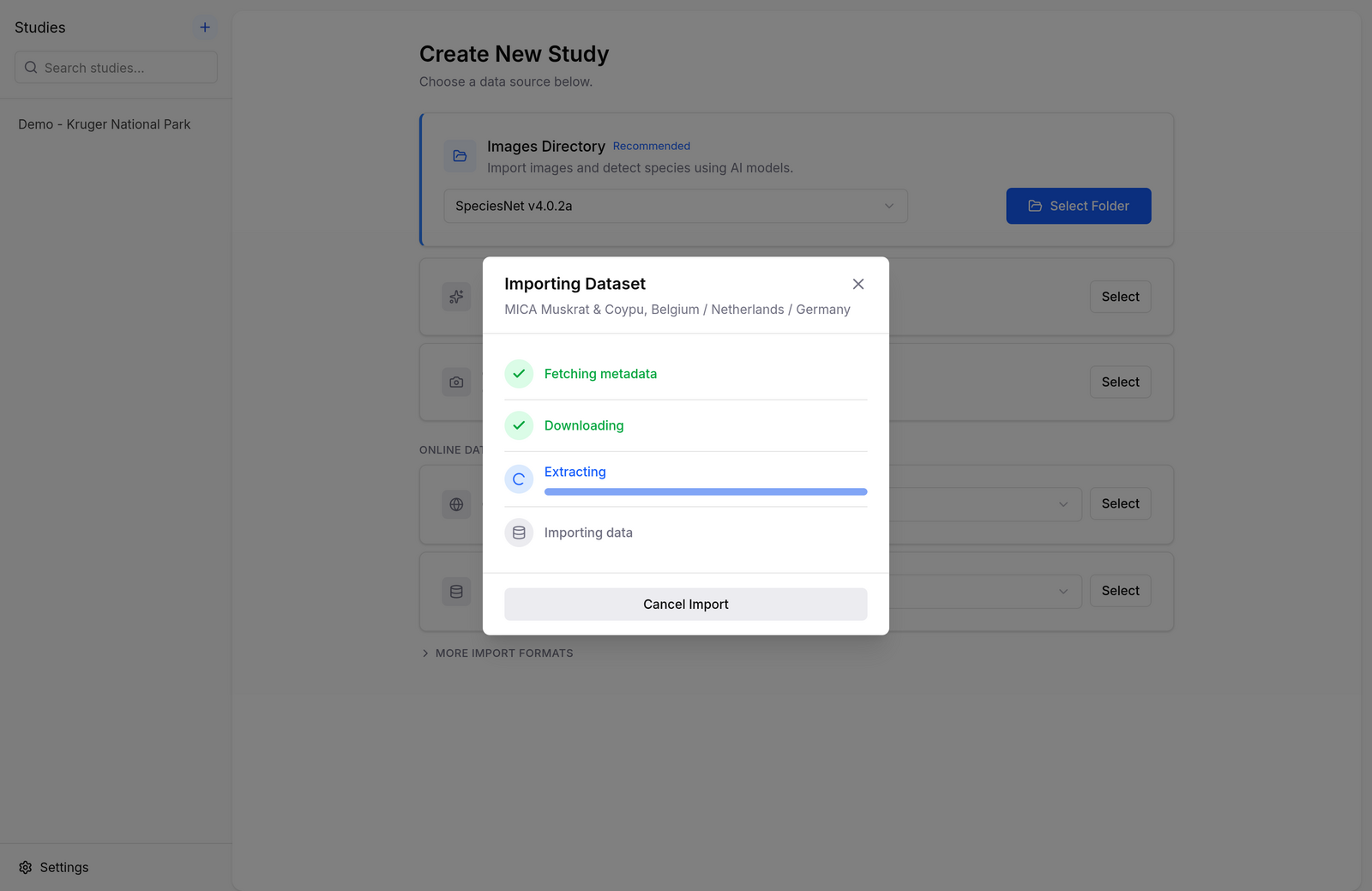Image resolution: width=1372 pixels, height=891 pixels.
Task: Click the Fetching metadata checkmark icon
Action: pos(519,374)
